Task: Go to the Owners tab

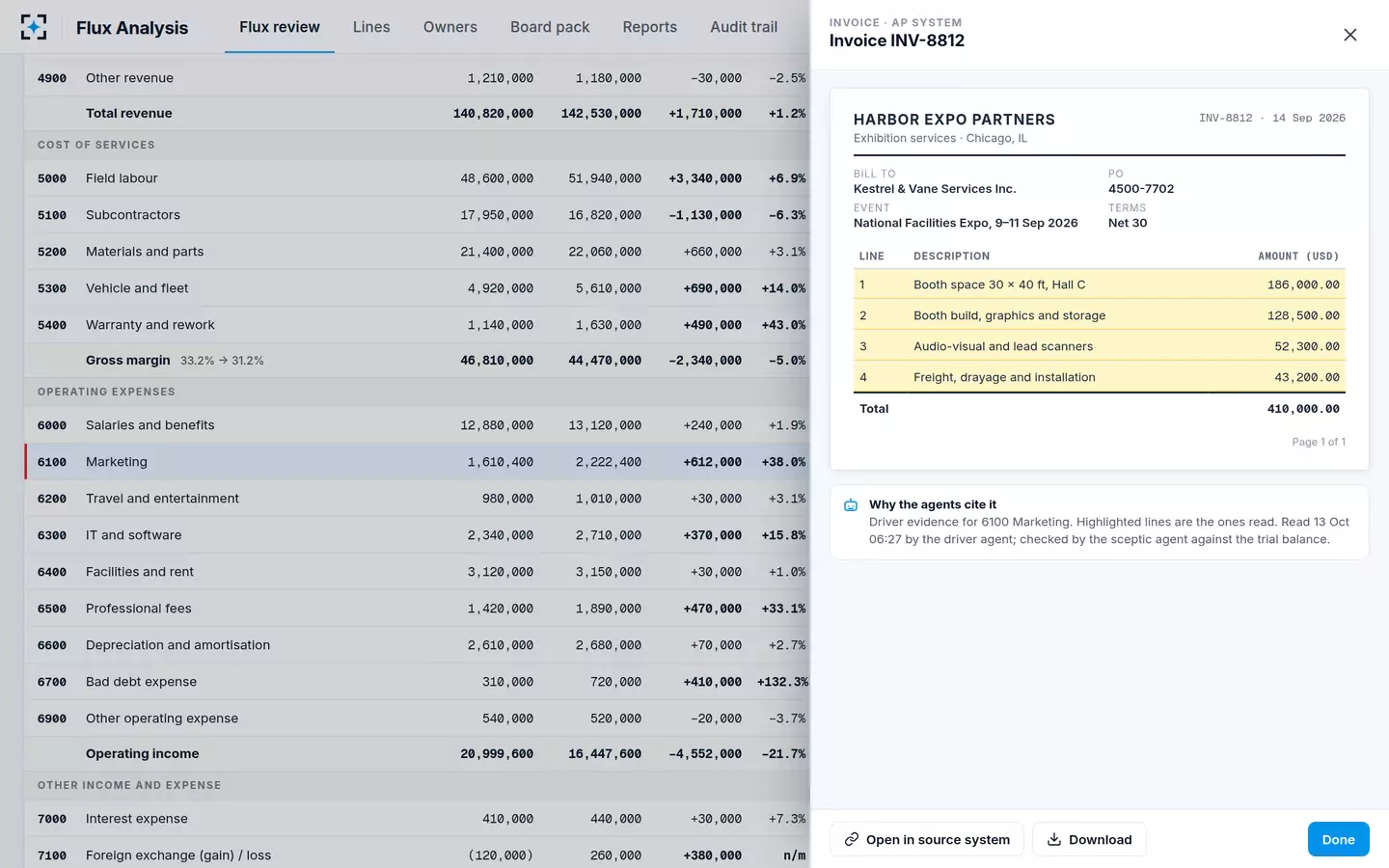Action: click(x=450, y=27)
